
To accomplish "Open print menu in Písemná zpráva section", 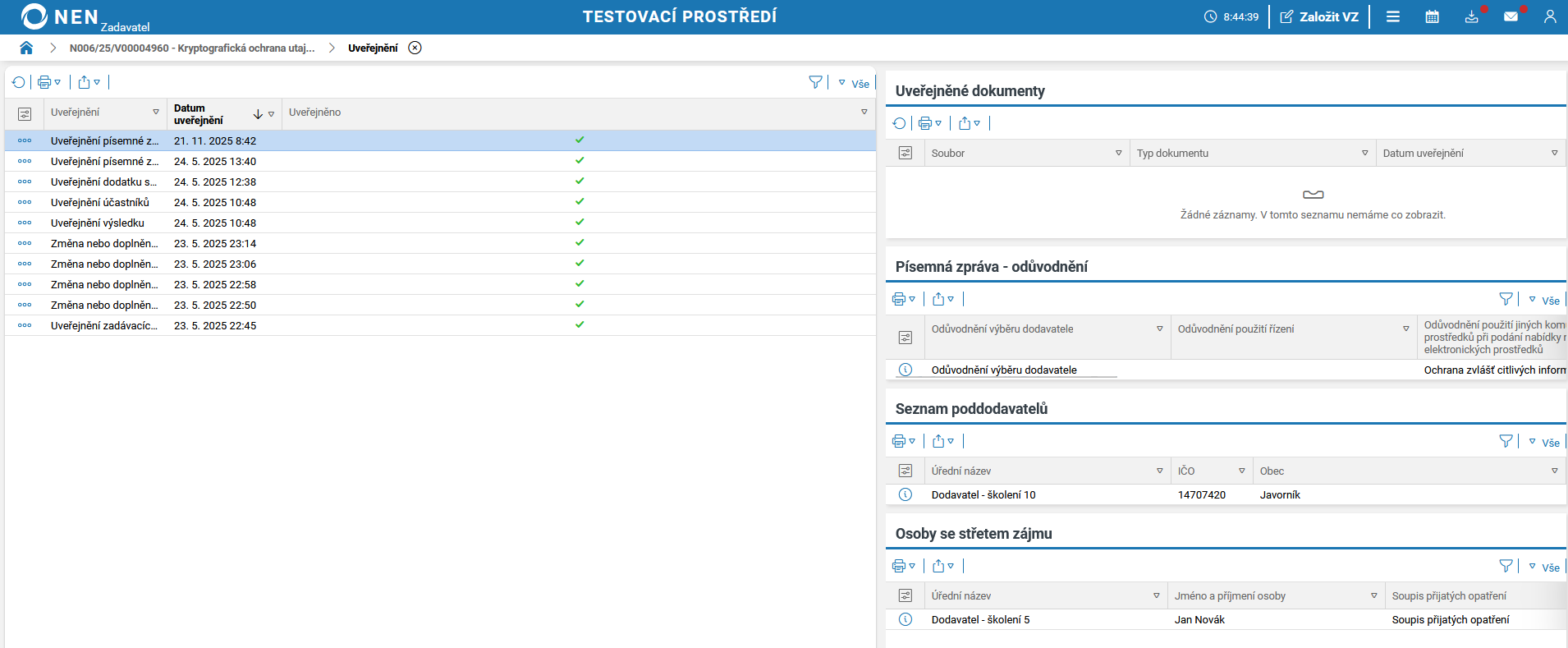I will click(x=904, y=299).
